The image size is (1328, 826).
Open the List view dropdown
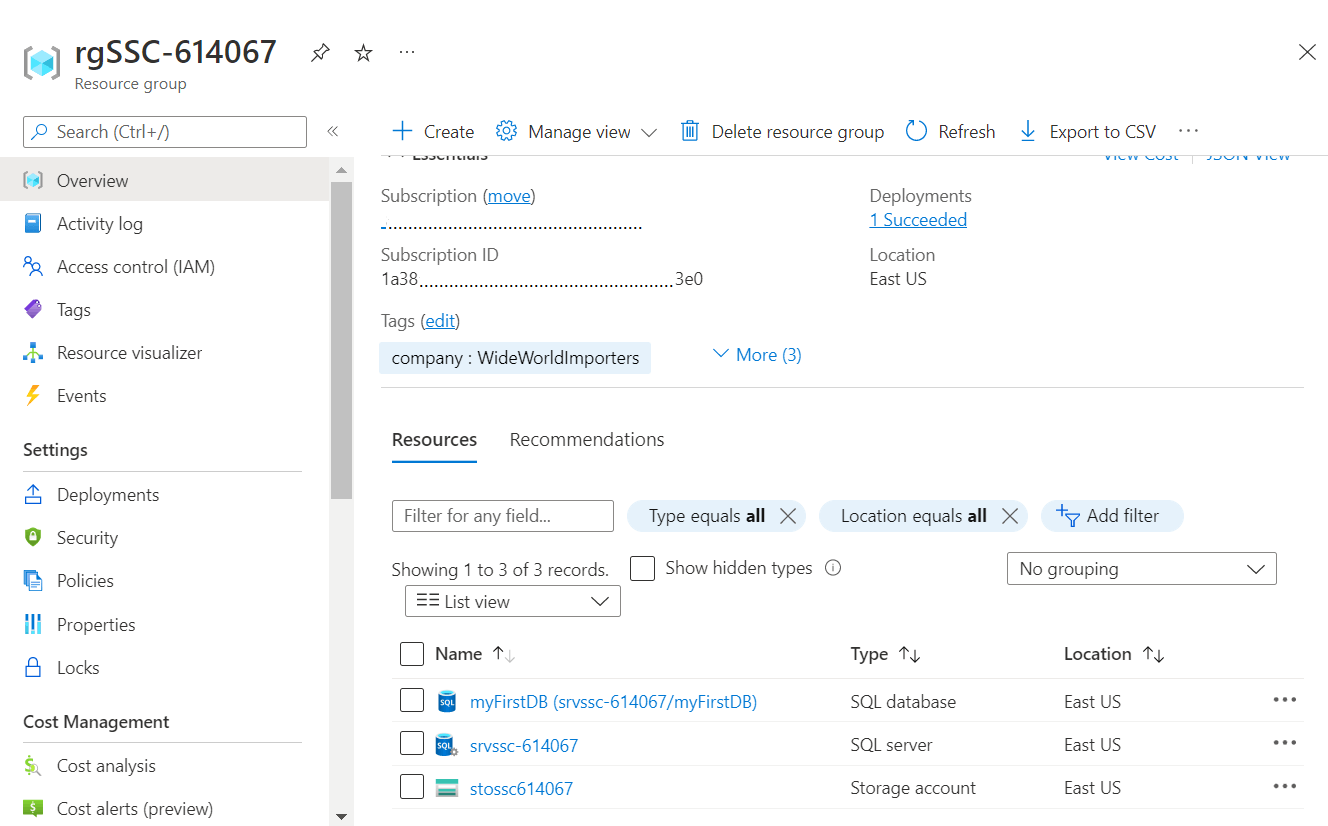coord(512,601)
